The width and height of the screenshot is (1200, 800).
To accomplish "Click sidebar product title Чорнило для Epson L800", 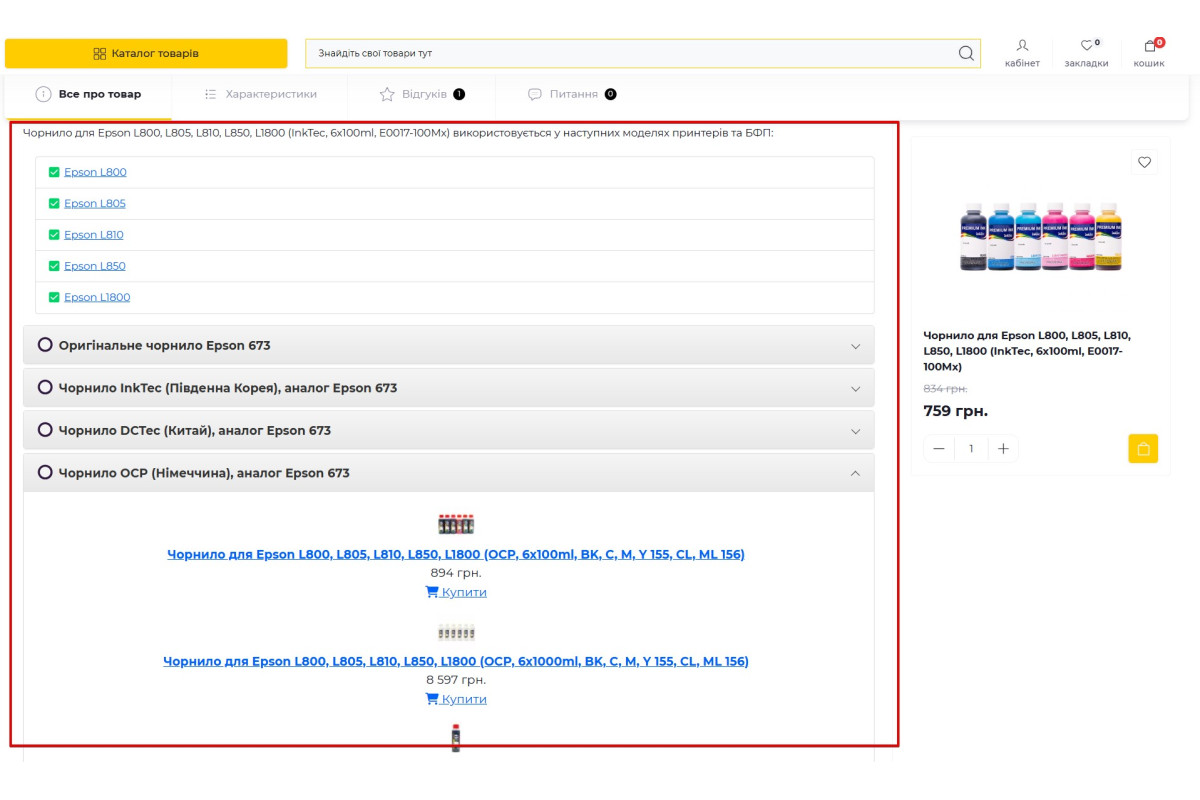I will tap(1028, 351).
